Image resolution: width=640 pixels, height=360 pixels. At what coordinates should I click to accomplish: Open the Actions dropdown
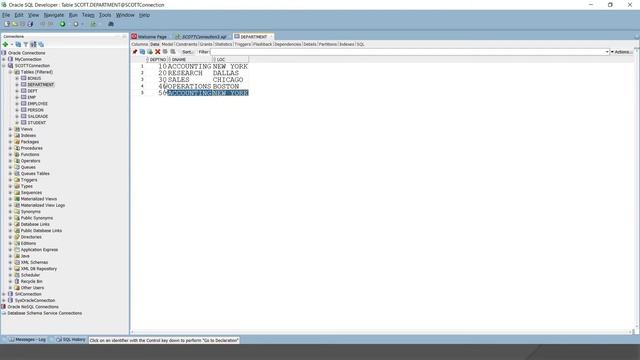pos(621,52)
